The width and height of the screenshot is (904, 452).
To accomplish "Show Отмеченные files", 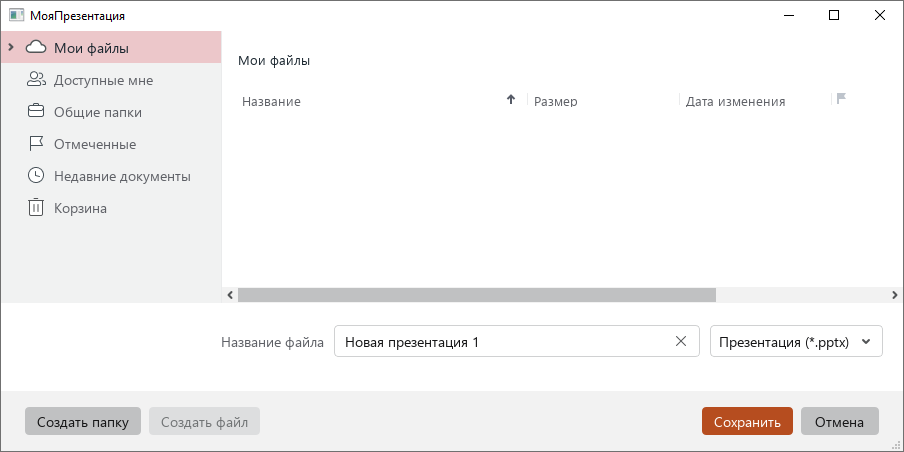I will (x=111, y=144).
